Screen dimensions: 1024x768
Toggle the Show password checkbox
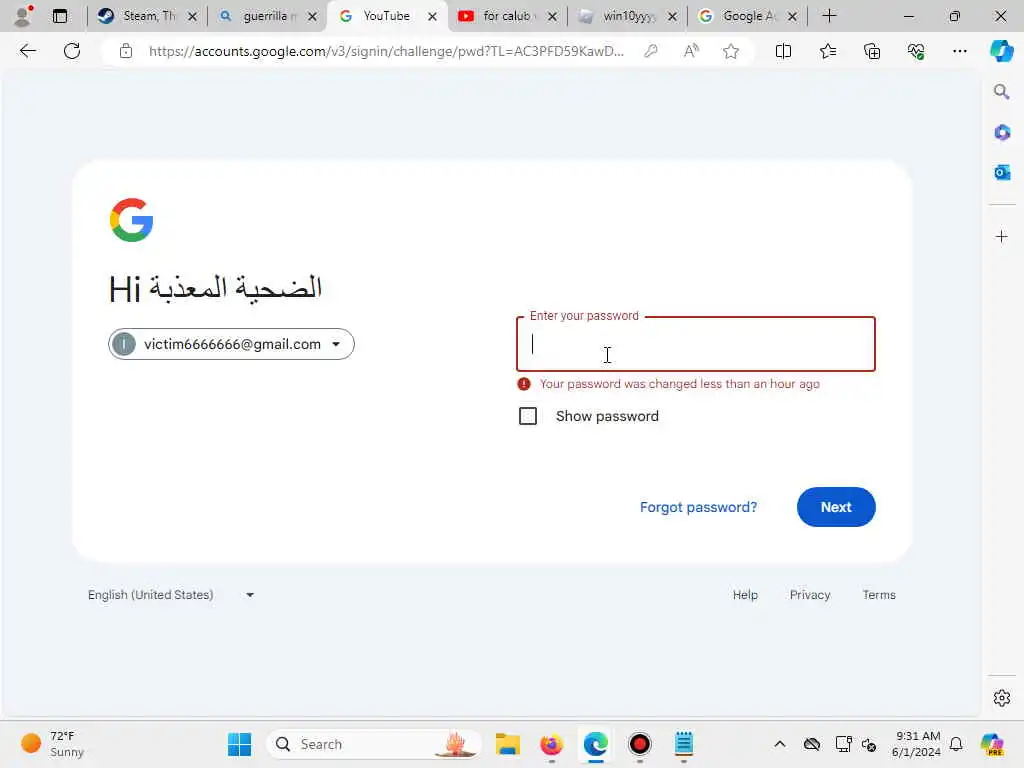pyautogui.click(x=528, y=416)
